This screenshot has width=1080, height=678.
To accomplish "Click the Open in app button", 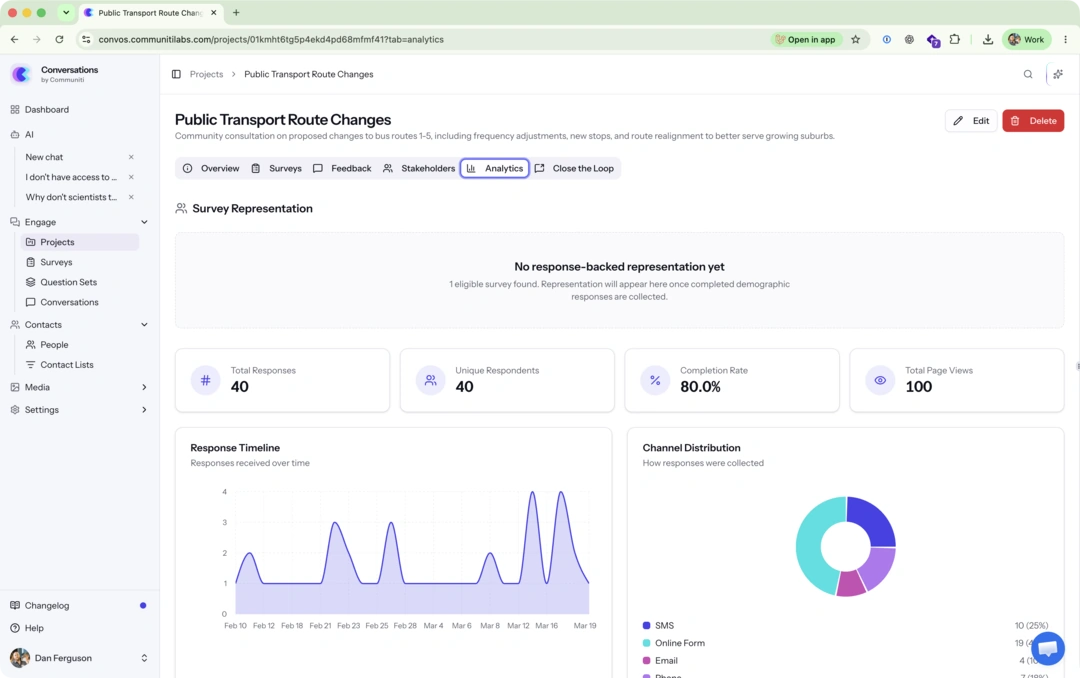I will 805,39.
